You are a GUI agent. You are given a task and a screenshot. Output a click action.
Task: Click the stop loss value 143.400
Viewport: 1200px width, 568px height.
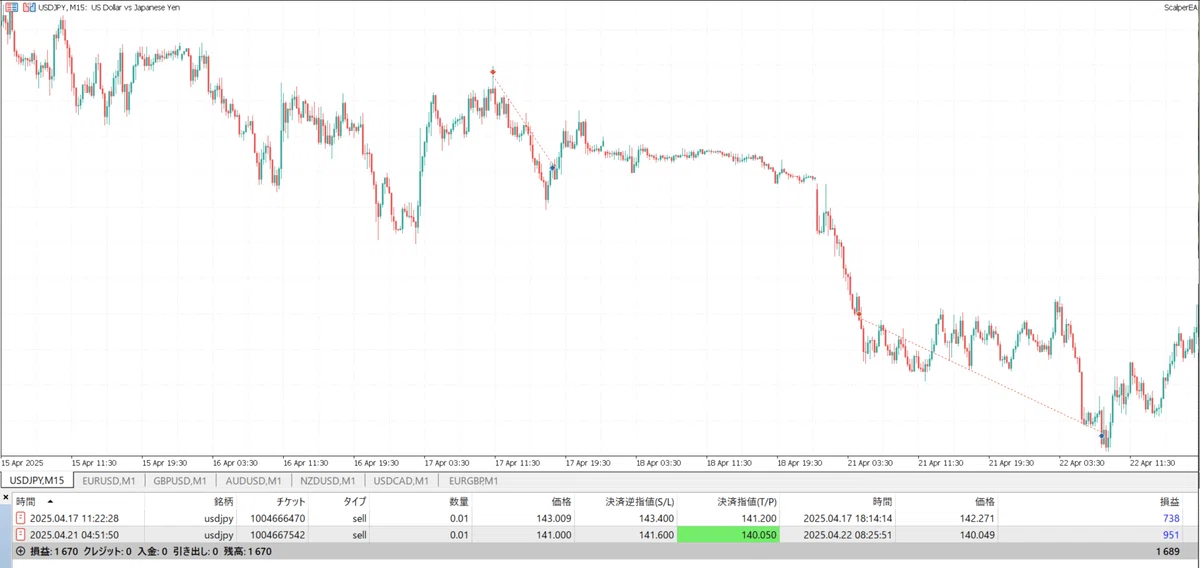click(655, 518)
